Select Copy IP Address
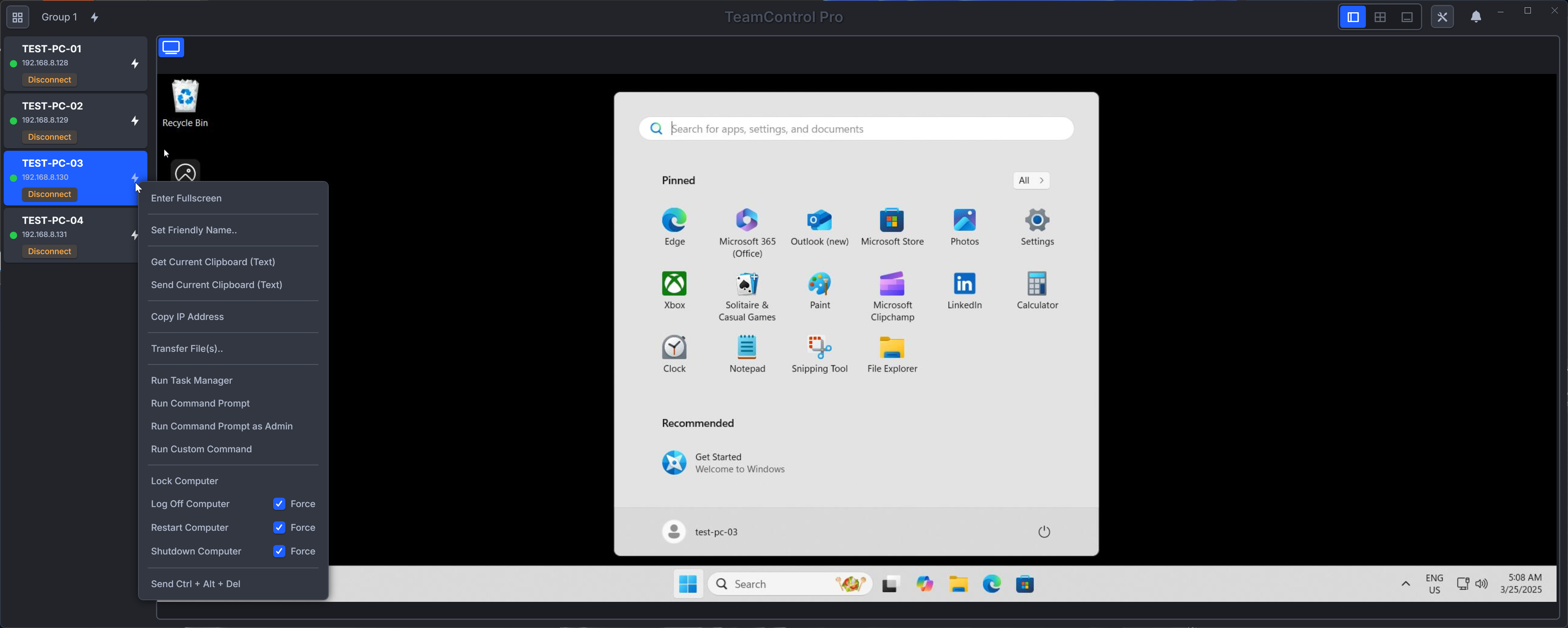The image size is (1568, 628). 233,317
